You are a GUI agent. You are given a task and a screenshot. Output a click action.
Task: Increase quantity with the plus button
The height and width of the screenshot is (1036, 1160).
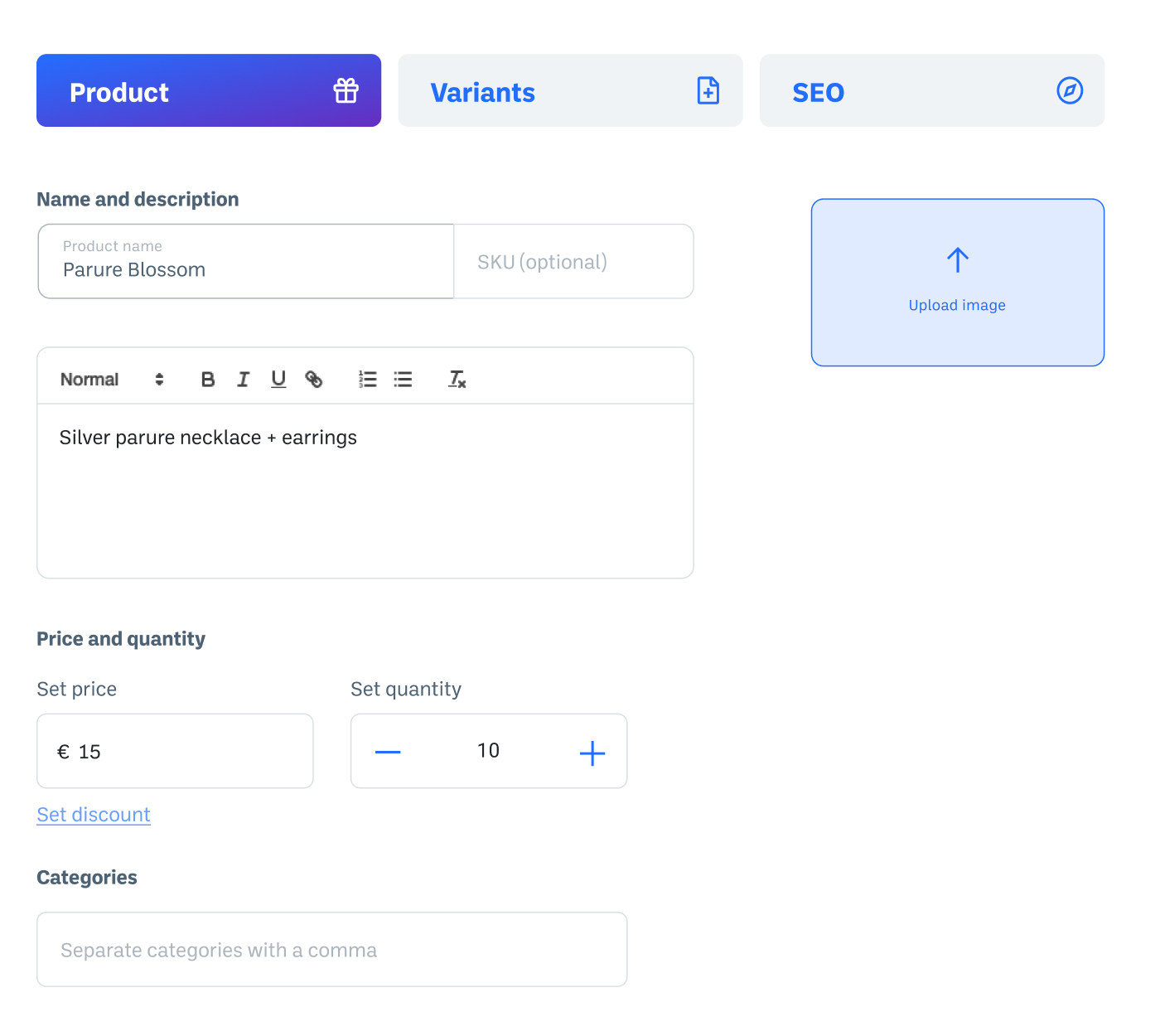592,753
